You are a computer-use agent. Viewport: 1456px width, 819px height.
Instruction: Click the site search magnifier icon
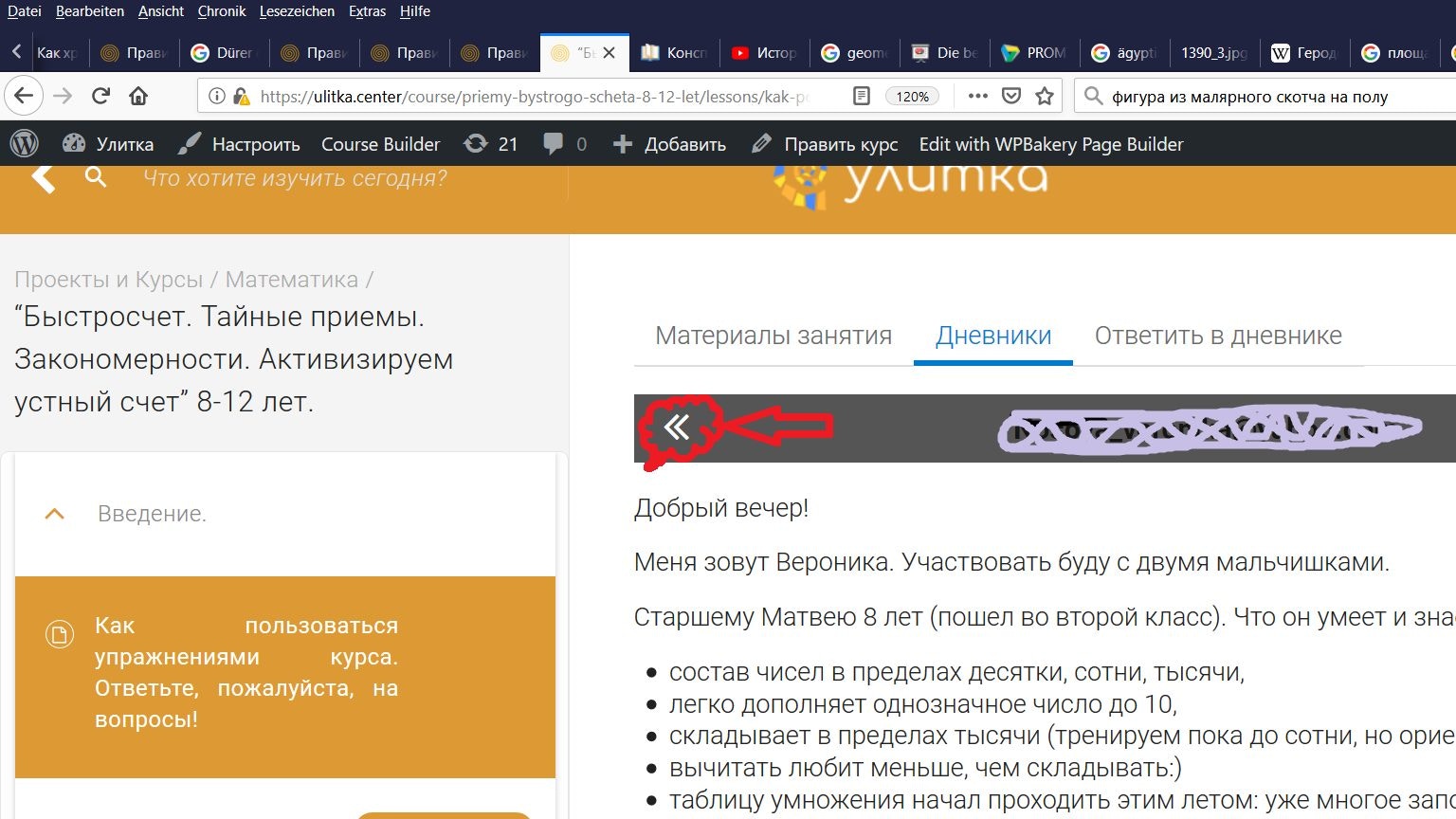point(96,177)
